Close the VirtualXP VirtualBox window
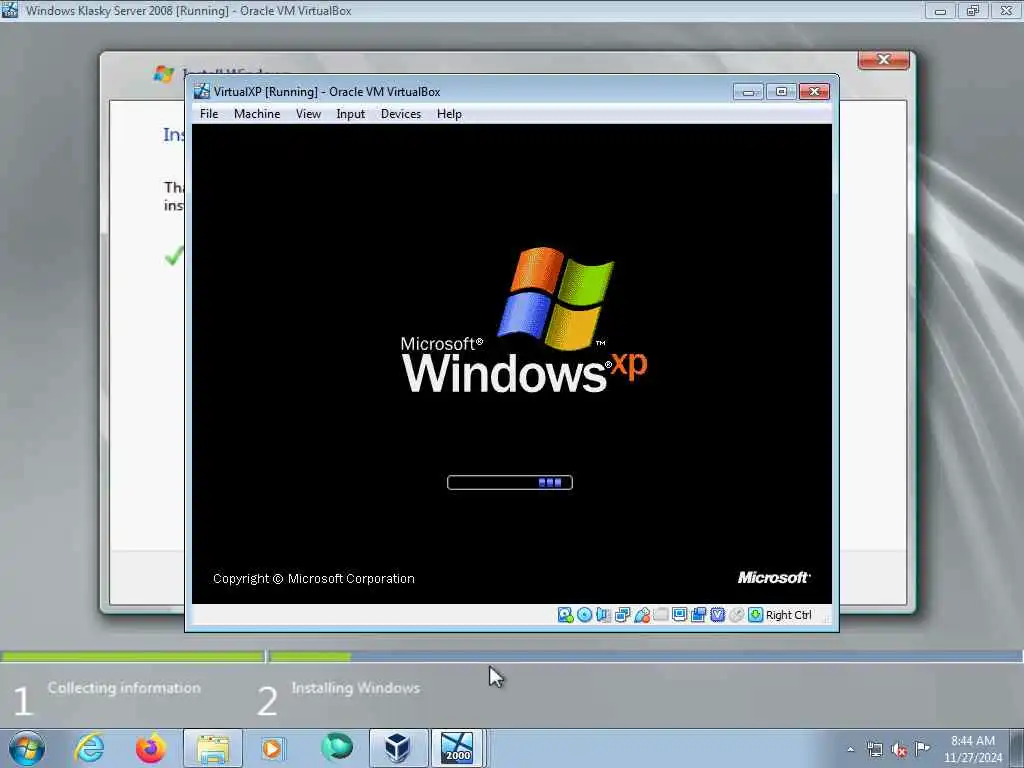Screen dimensions: 1024x768 (x=814, y=91)
